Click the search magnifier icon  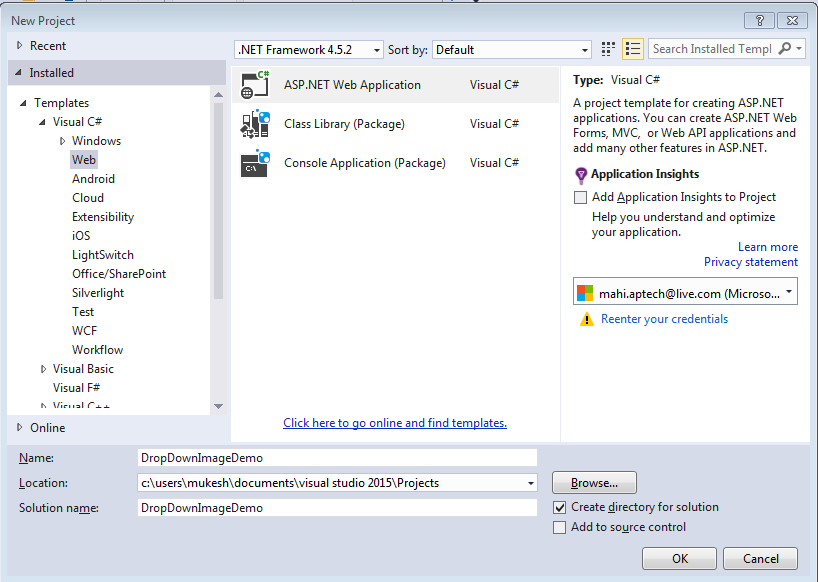point(785,48)
